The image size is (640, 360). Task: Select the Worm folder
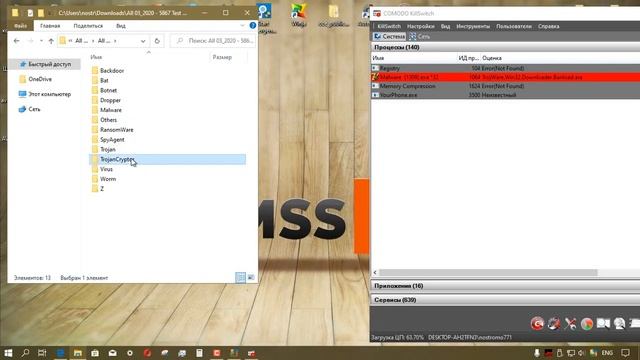point(104,179)
